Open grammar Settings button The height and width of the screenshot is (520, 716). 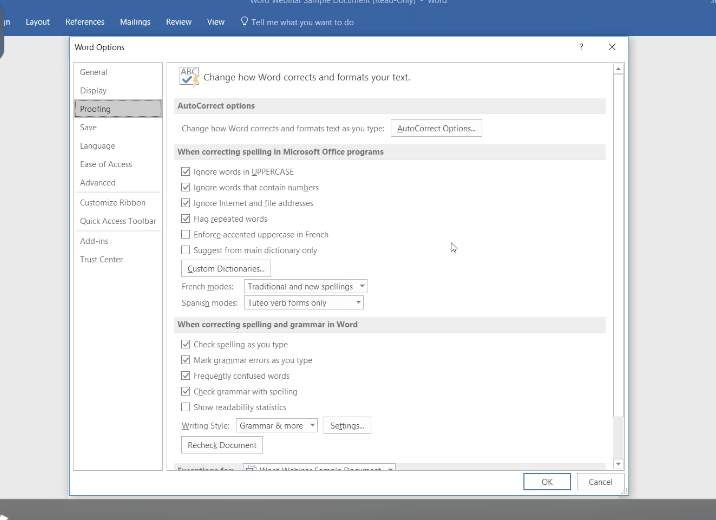point(347,425)
